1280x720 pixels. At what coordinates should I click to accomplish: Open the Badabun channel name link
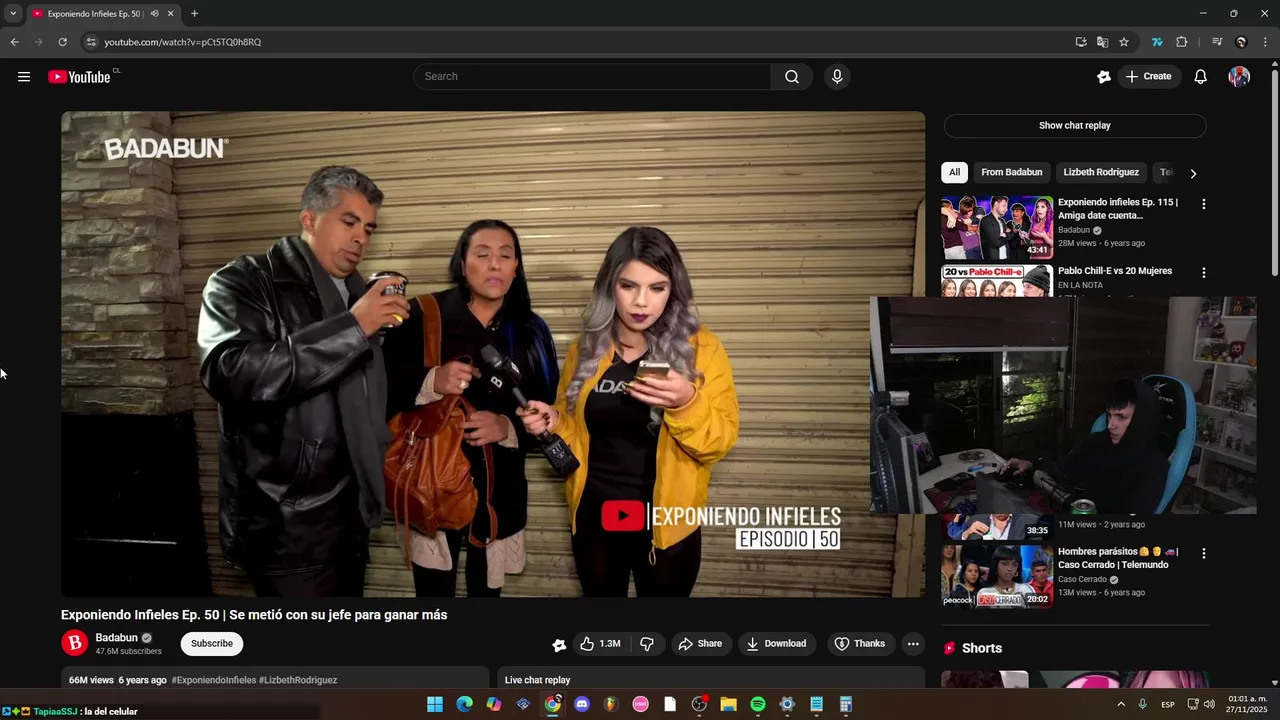(116, 638)
